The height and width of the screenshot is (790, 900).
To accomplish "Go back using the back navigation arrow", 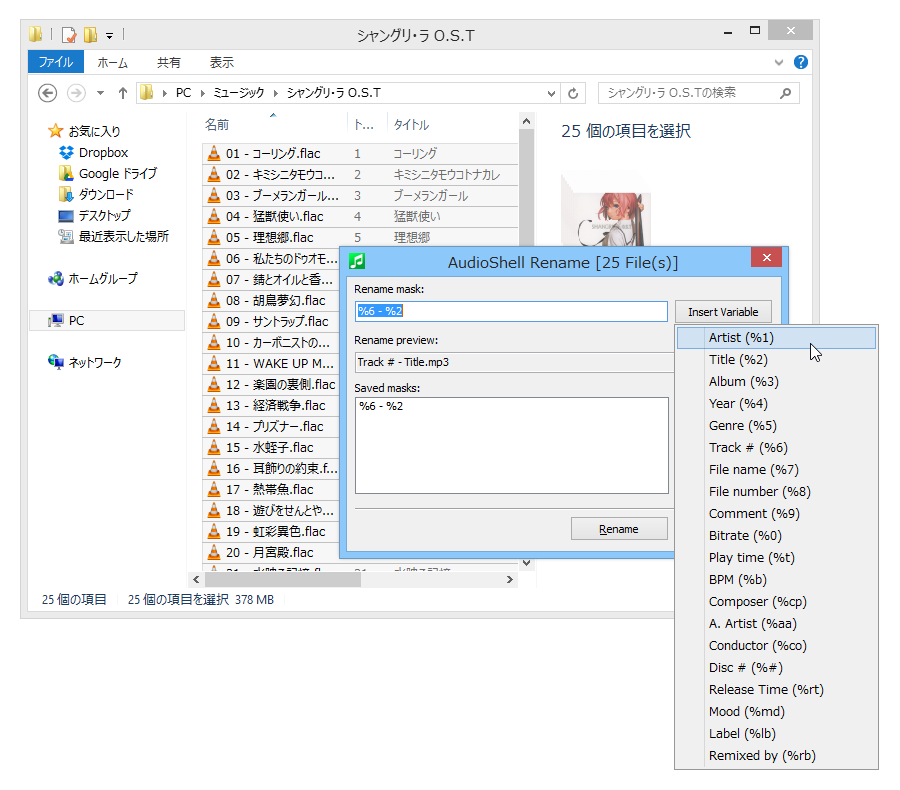I will [x=47, y=92].
